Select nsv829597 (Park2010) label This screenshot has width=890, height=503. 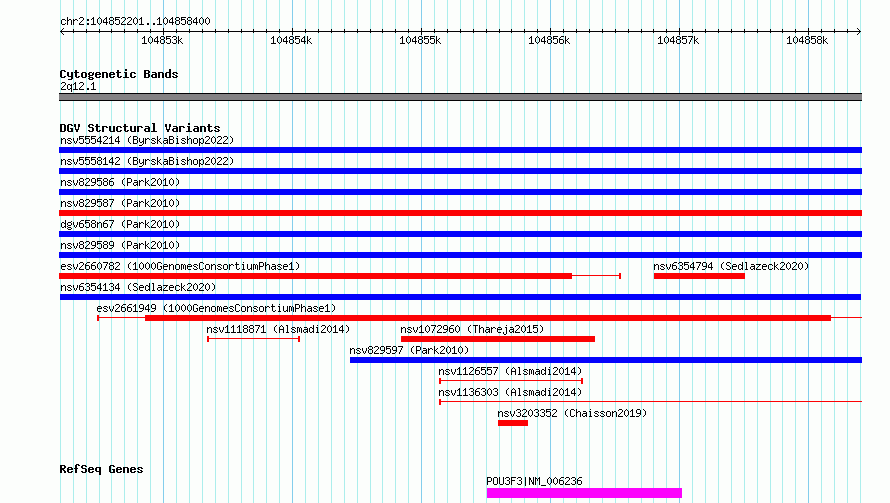(x=409, y=350)
